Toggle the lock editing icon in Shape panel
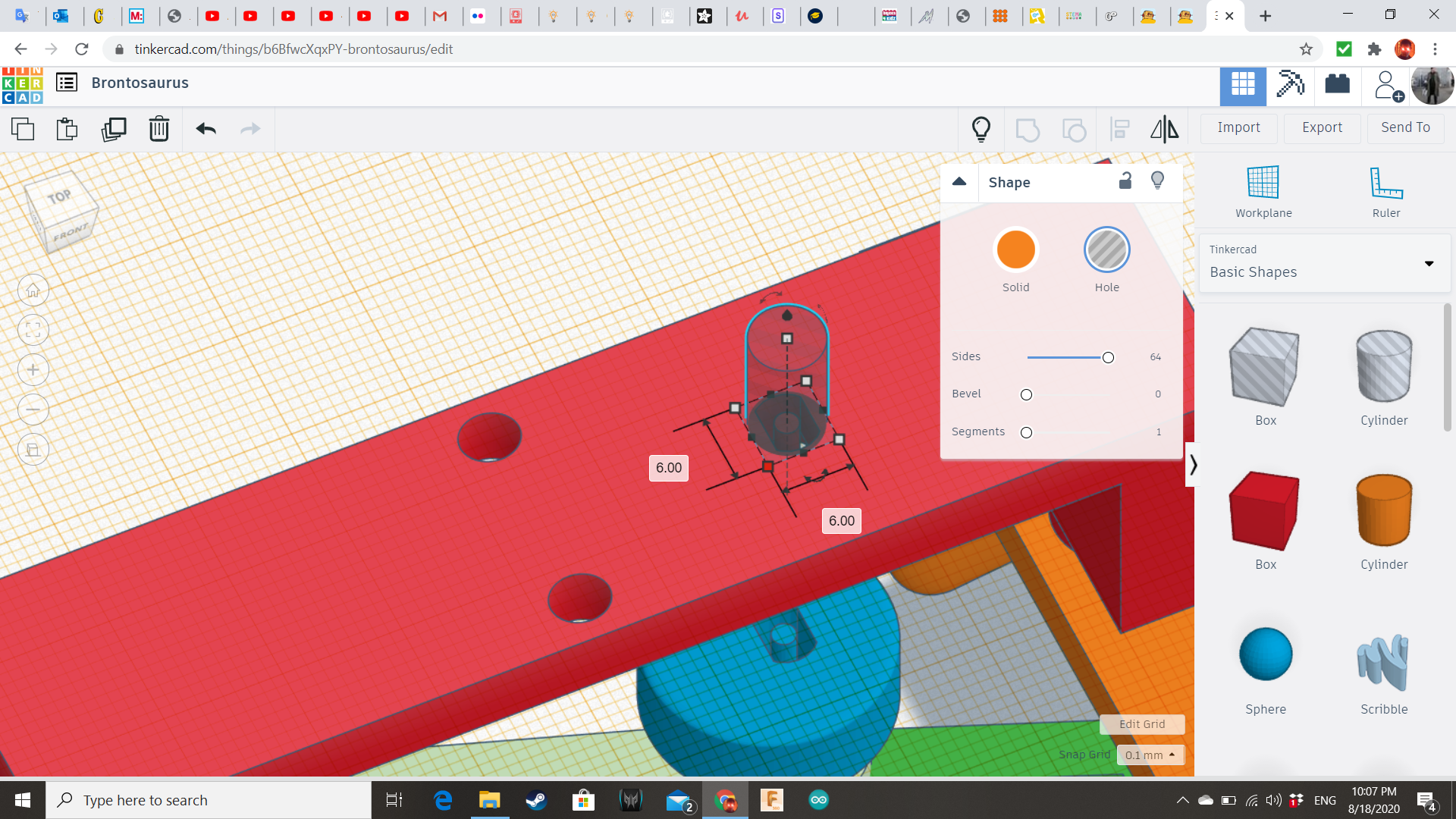 [x=1125, y=180]
